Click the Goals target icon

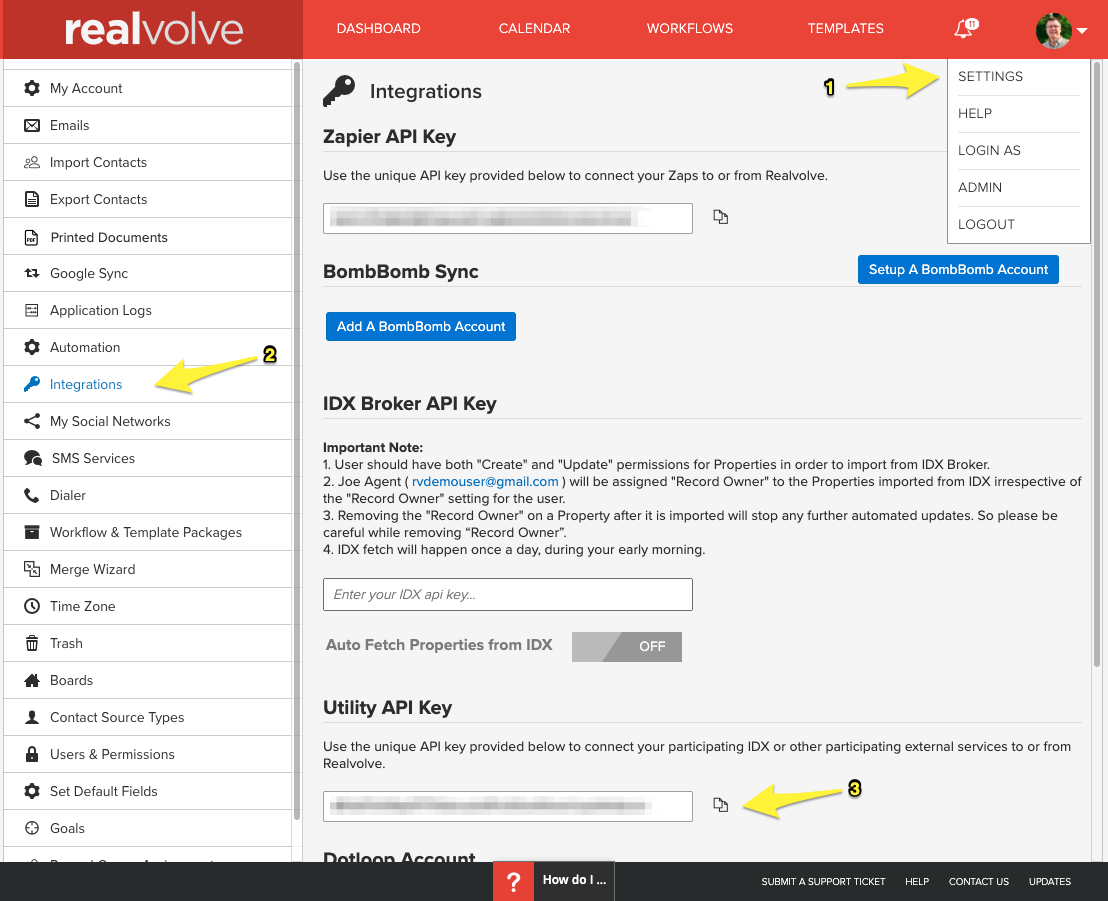coord(32,828)
